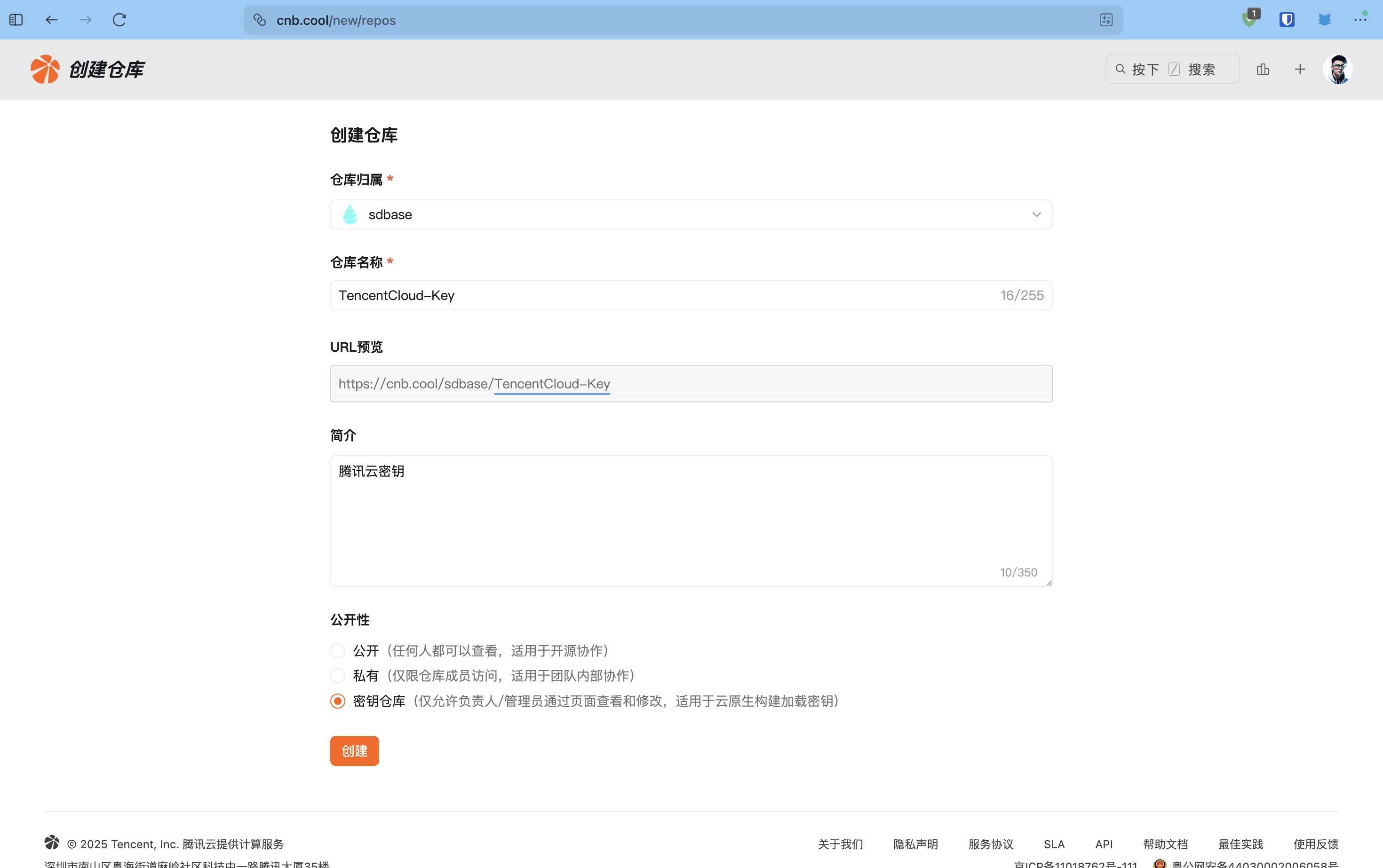Select the 公开 public radio option
Viewport: 1383px width, 868px height.
pyautogui.click(x=338, y=650)
